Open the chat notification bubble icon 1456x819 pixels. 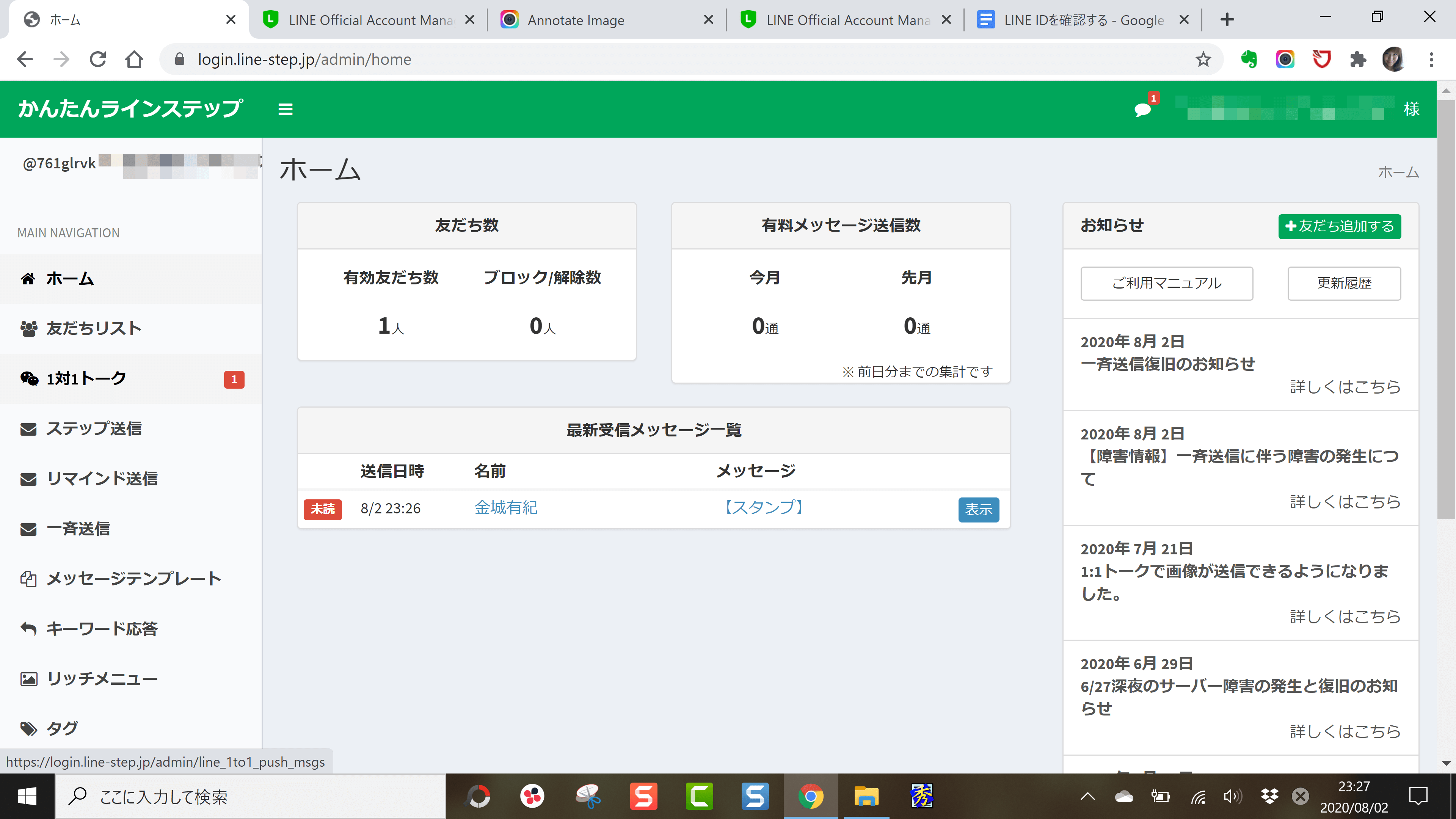click(x=1142, y=110)
